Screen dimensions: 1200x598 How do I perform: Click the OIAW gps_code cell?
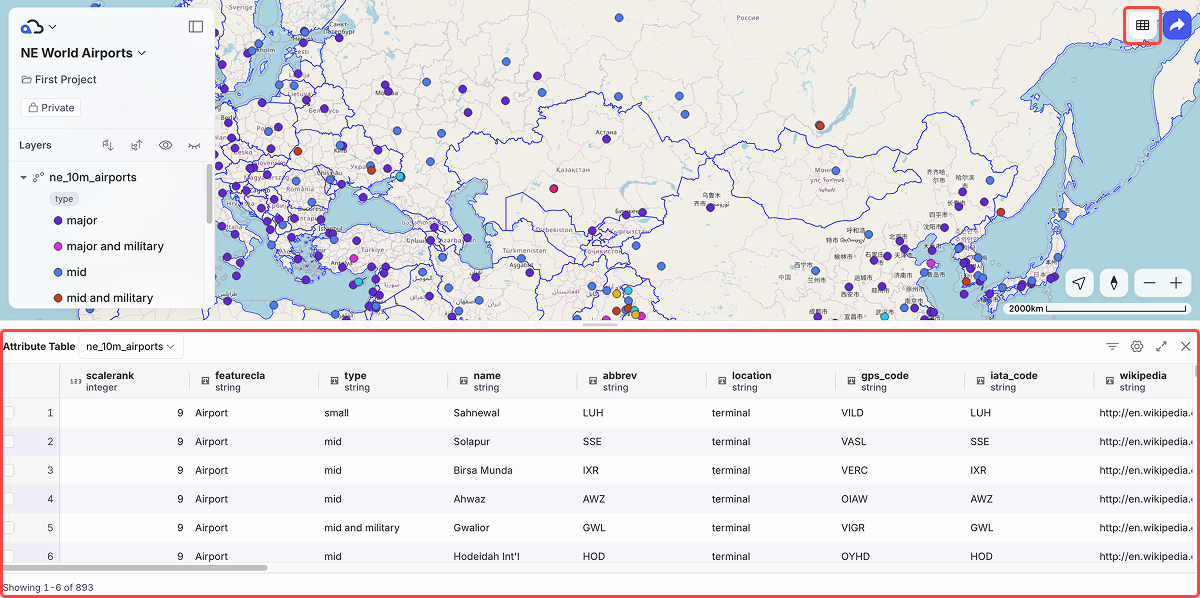point(900,499)
